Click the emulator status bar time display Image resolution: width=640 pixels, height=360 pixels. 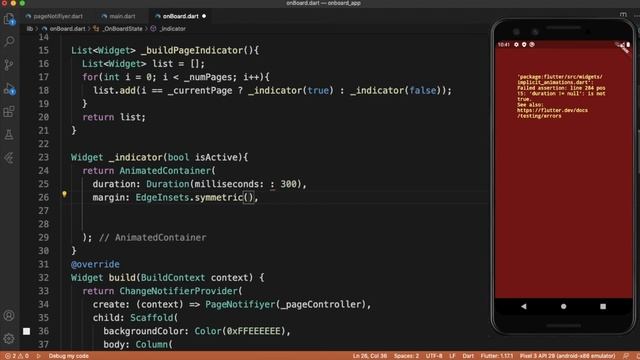coord(504,44)
